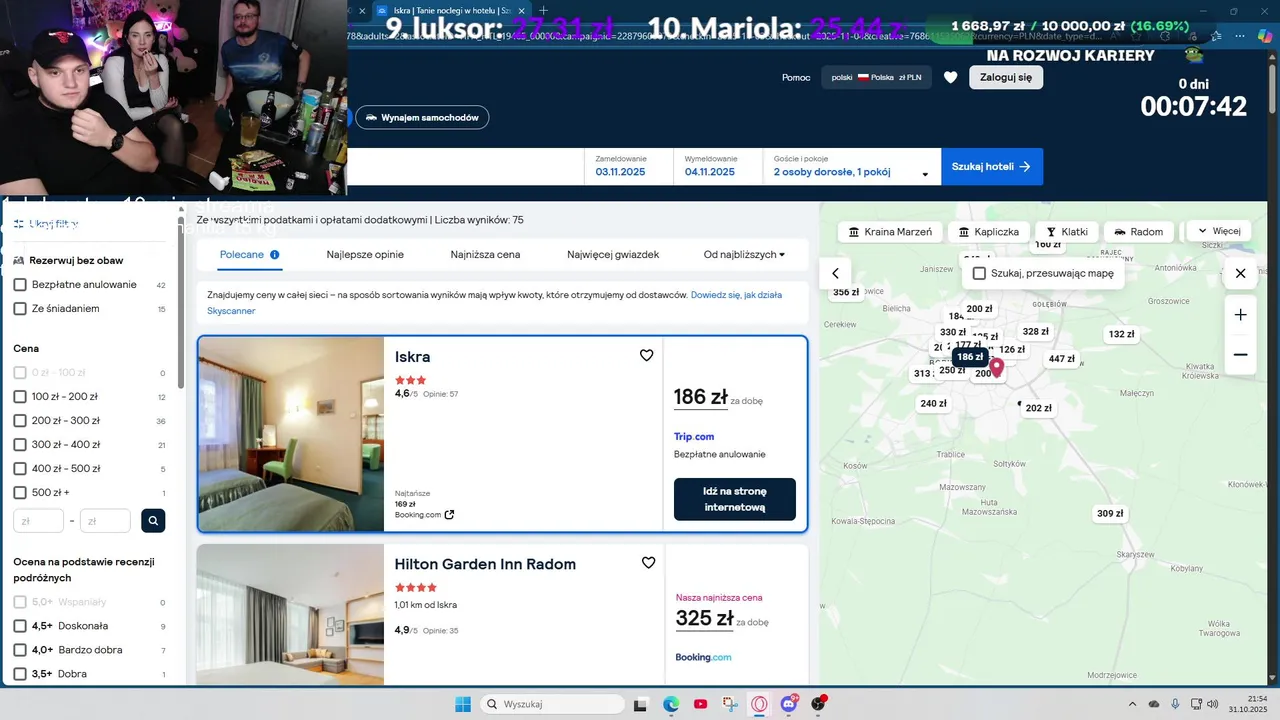This screenshot has height=720, width=1280.
Task: Open Windows Start menu
Action: click(463, 704)
